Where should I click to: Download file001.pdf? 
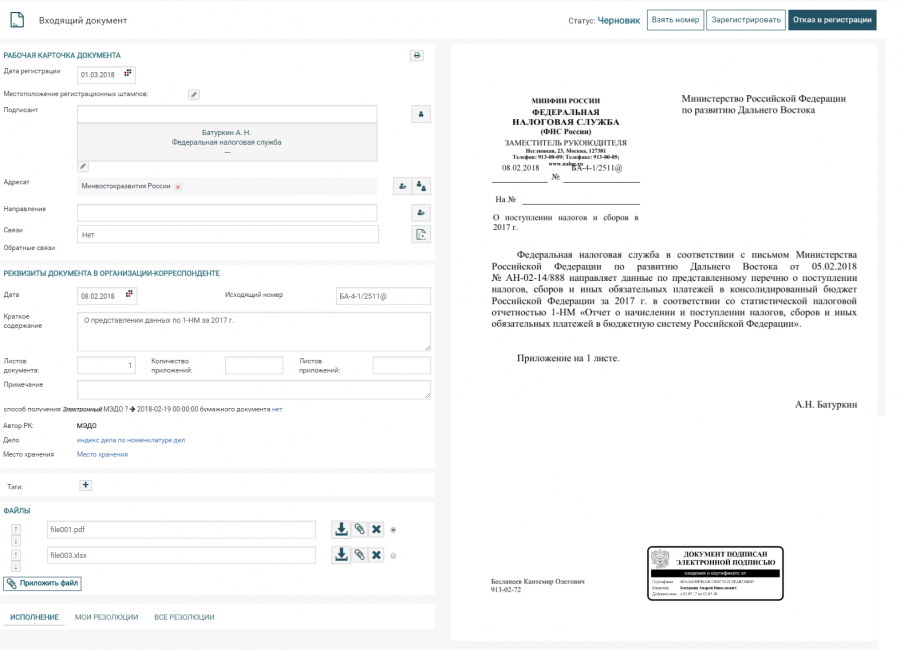(340, 529)
